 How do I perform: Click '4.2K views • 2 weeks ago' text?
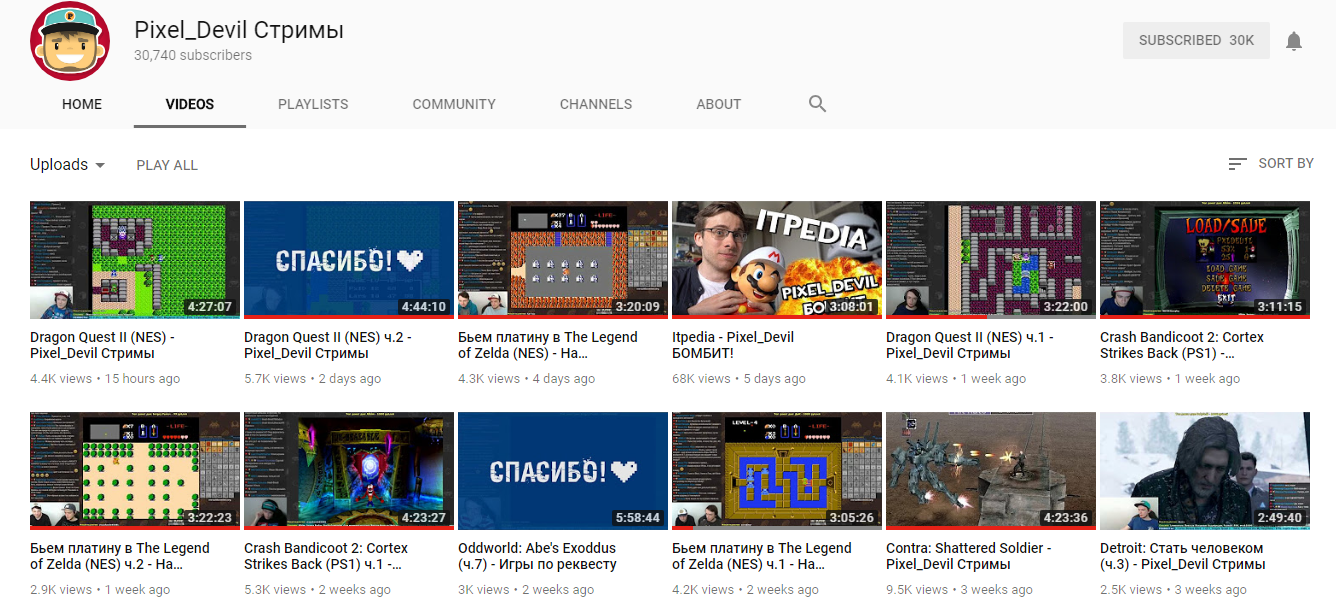(x=746, y=590)
